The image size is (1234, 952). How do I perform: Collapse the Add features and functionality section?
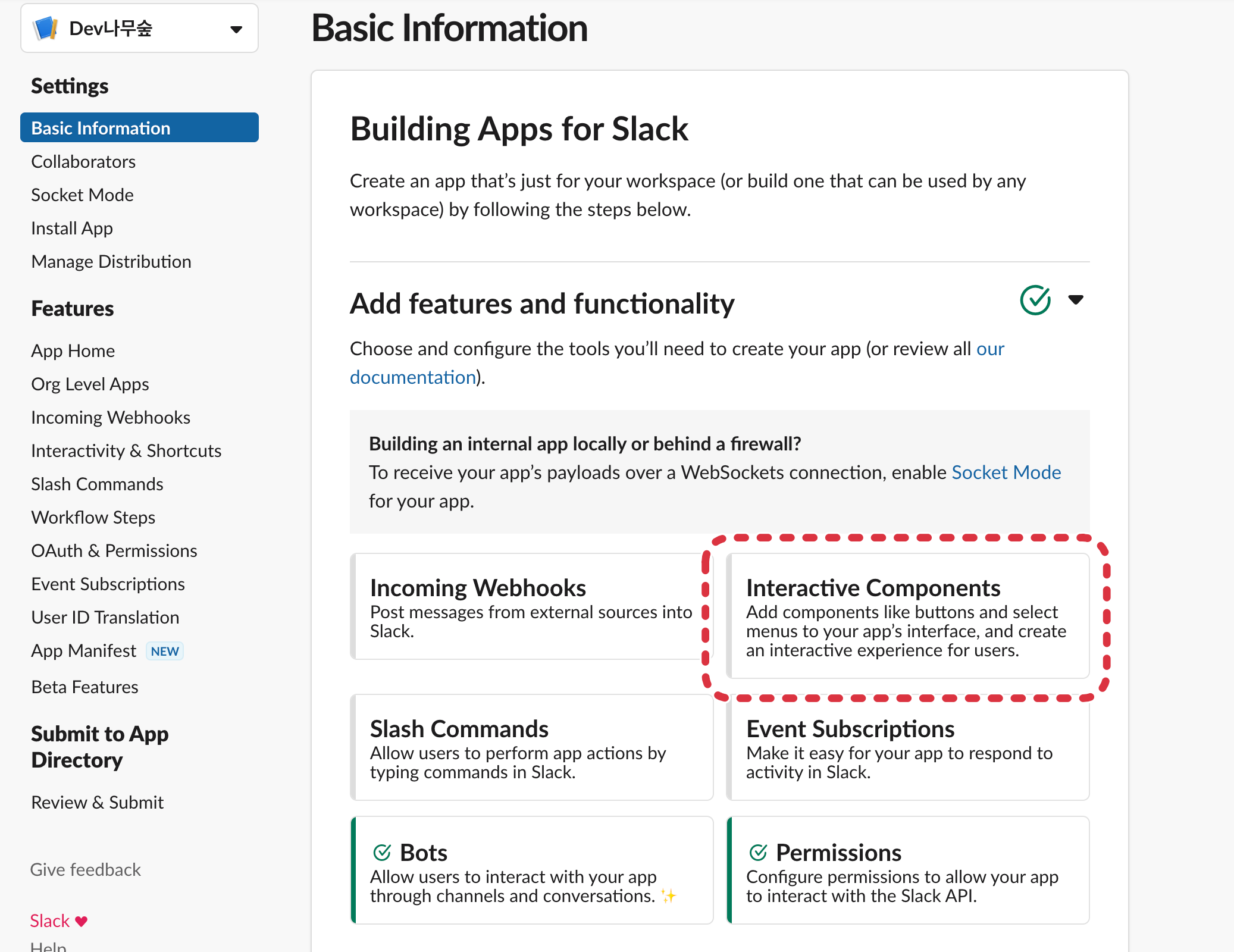coord(1076,300)
